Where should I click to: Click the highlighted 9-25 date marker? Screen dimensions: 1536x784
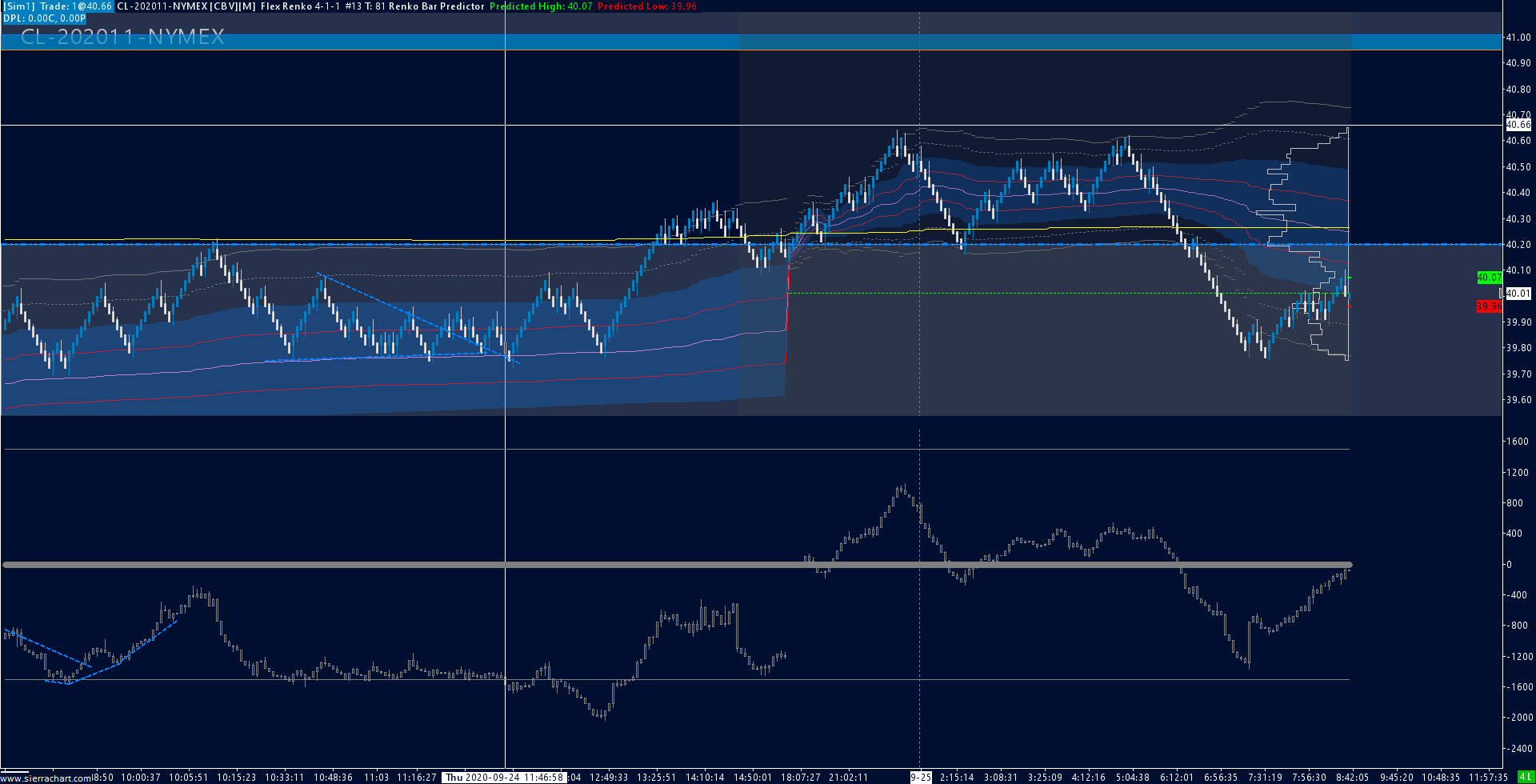921,778
